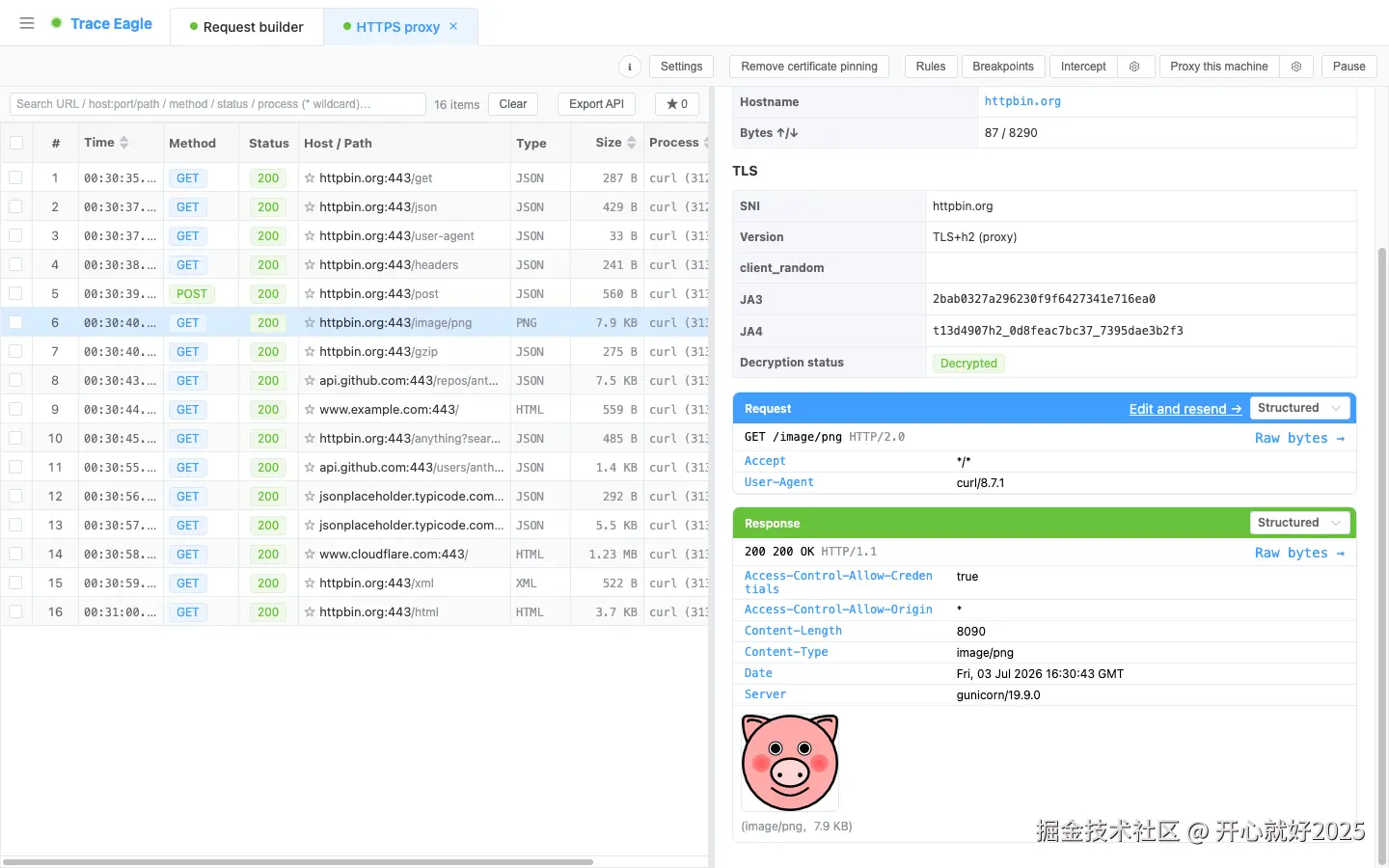Click the info icon left of Settings

[x=630, y=67]
